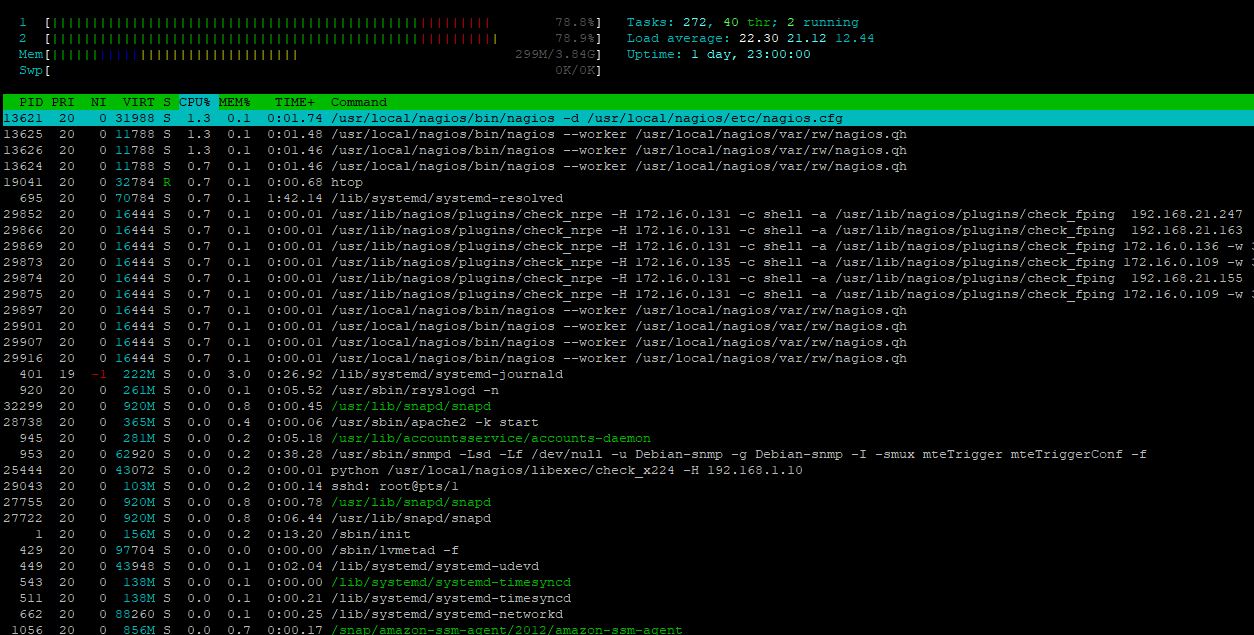Click the PRI column header
1254x635 pixels.
(63, 102)
